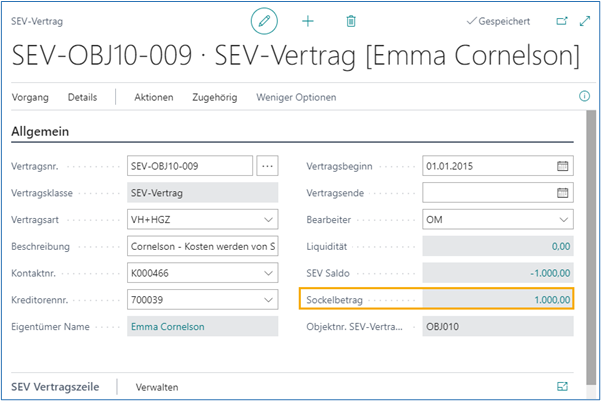The width and height of the screenshot is (601, 401).
Task: Click the plus icon to create new contract
Action: pyautogui.click(x=308, y=21)
